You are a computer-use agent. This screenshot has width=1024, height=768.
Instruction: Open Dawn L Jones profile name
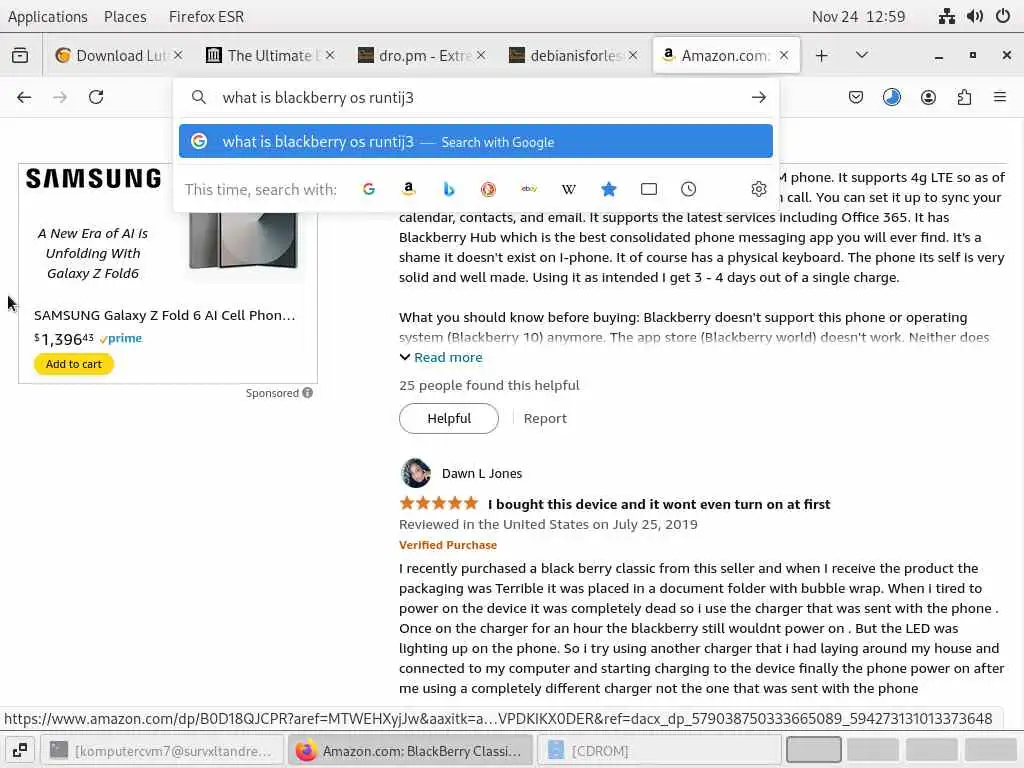coord(482,473)
